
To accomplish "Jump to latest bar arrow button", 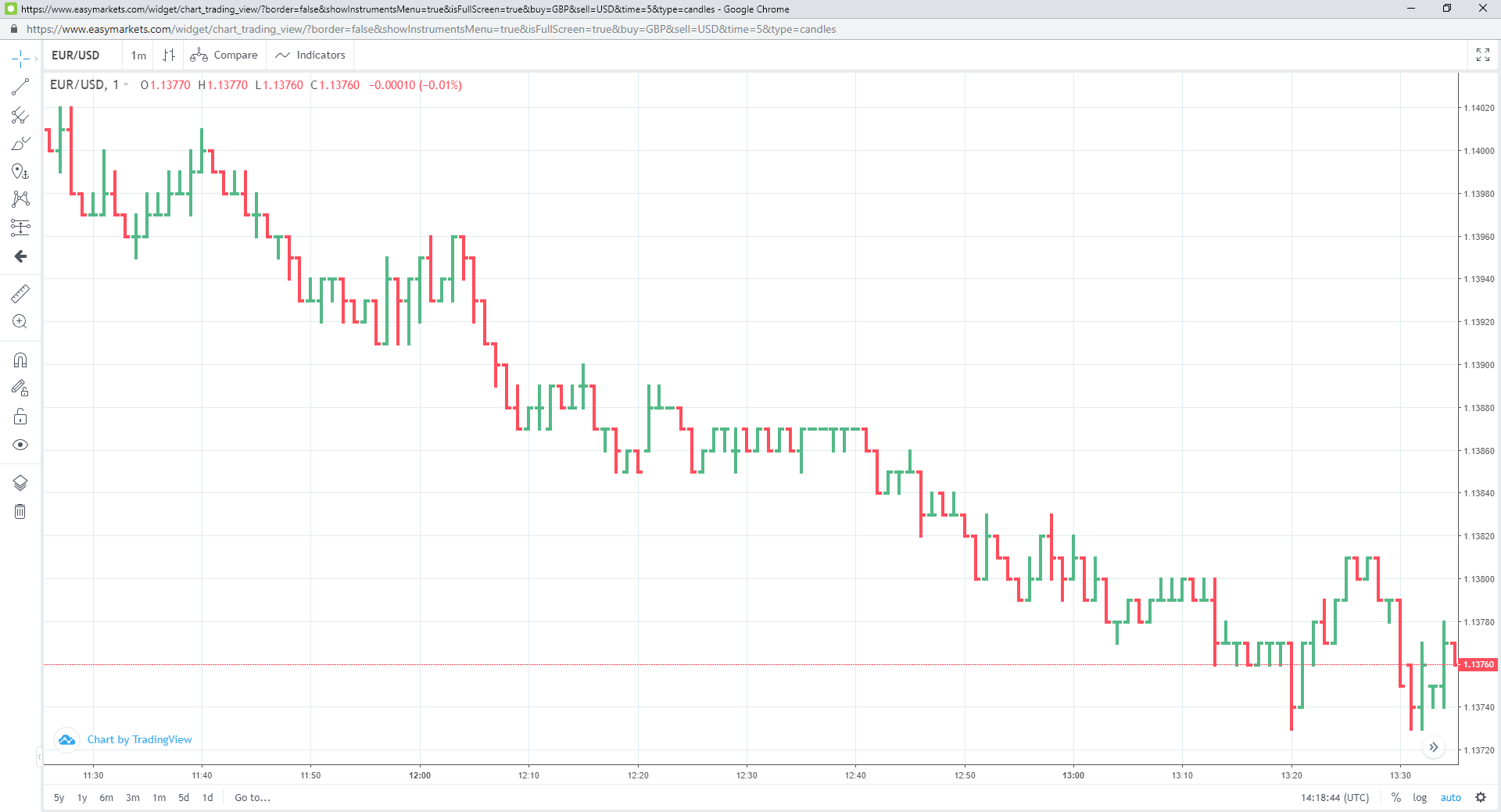I will [x=1434, y=747].
